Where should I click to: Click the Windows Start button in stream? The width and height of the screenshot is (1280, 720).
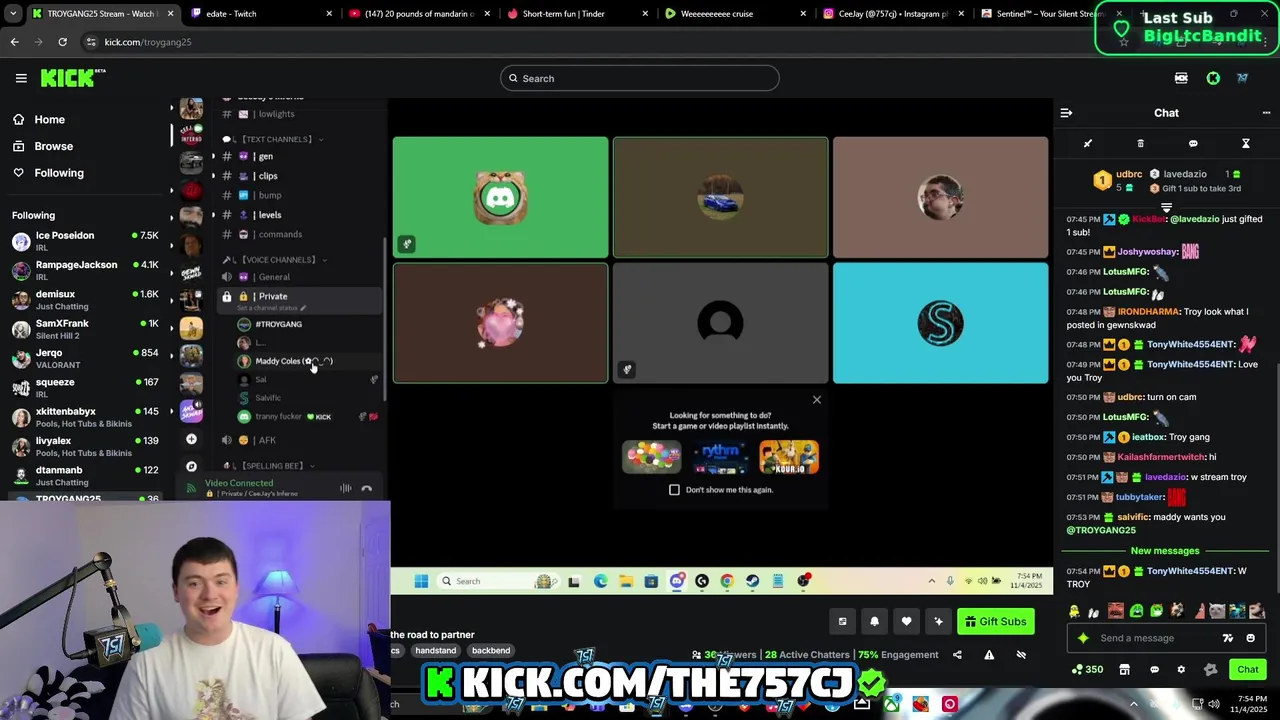421,581
